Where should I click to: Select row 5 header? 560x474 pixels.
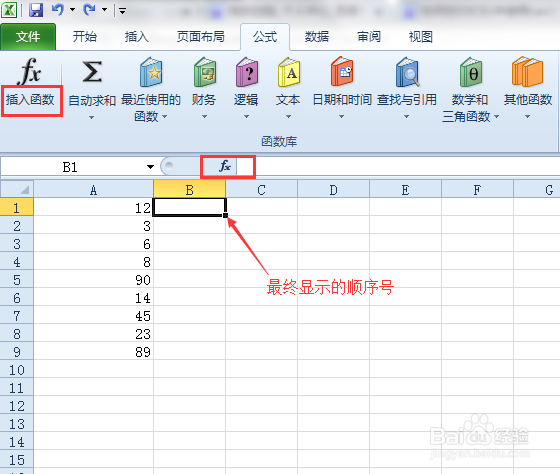pyautogui.click(x=17, y=279)
